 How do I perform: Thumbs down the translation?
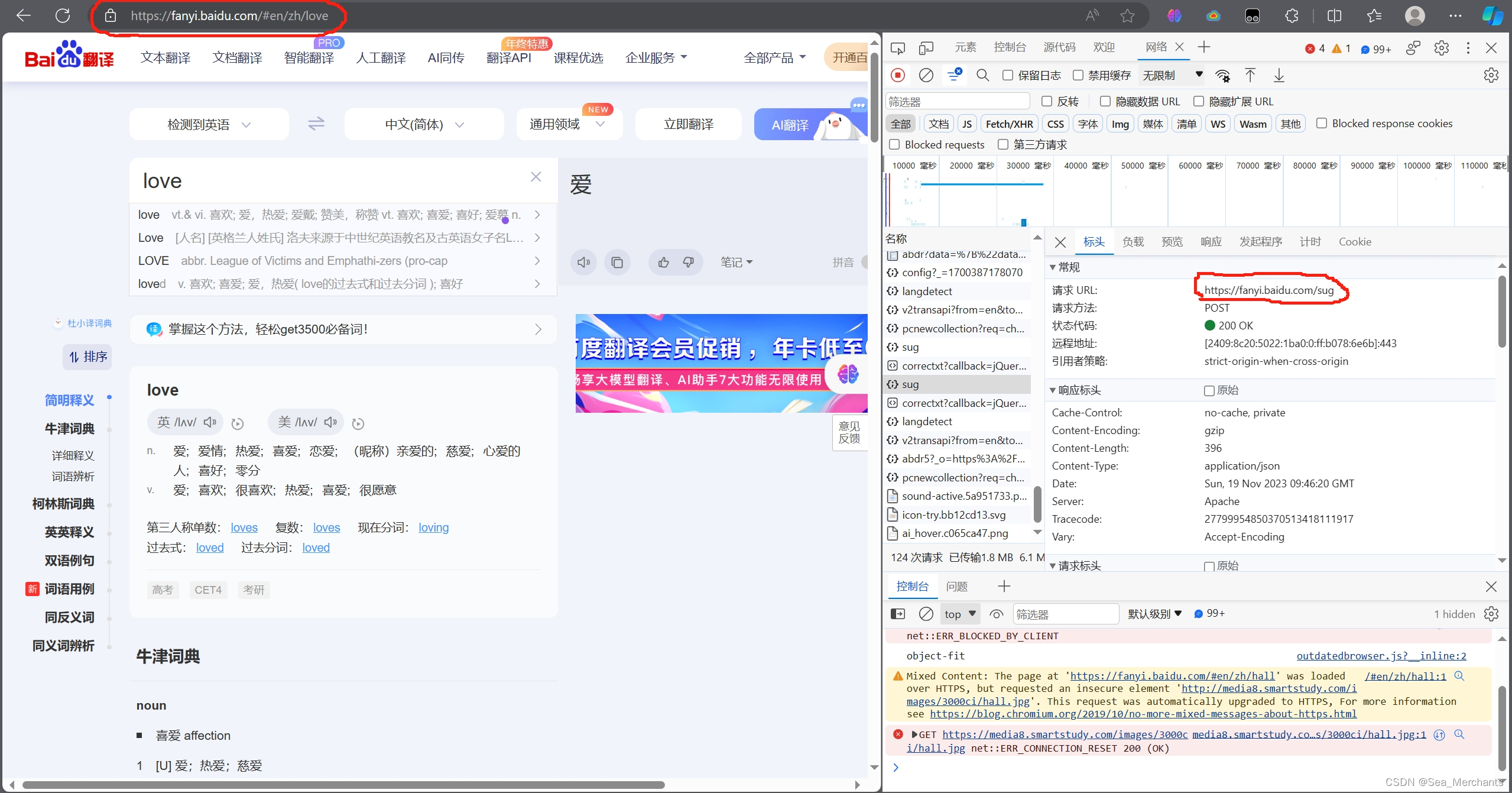click(689, 262)
